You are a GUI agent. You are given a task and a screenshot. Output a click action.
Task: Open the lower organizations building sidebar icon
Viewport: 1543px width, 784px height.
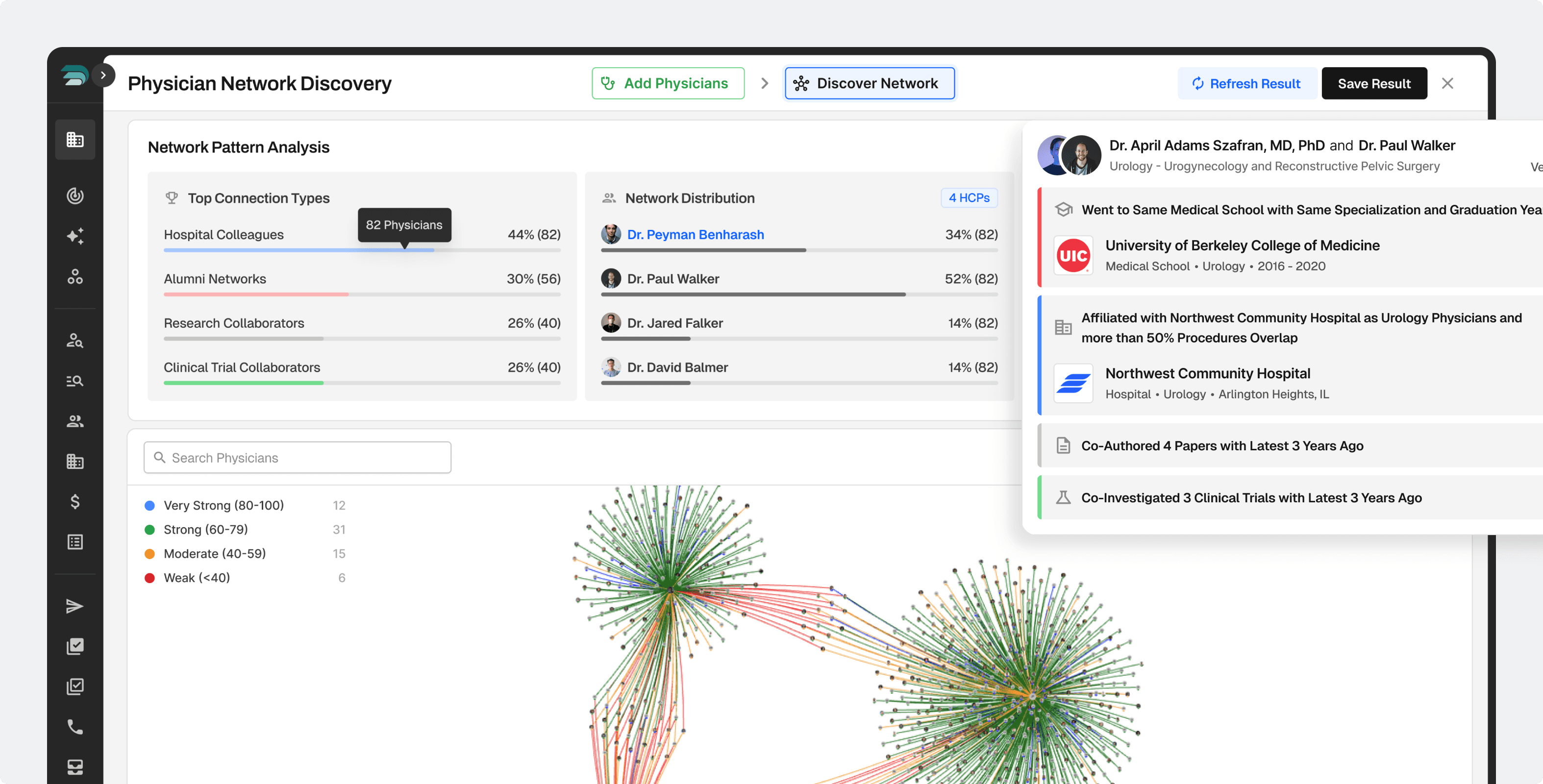click(x=75, y=461)
